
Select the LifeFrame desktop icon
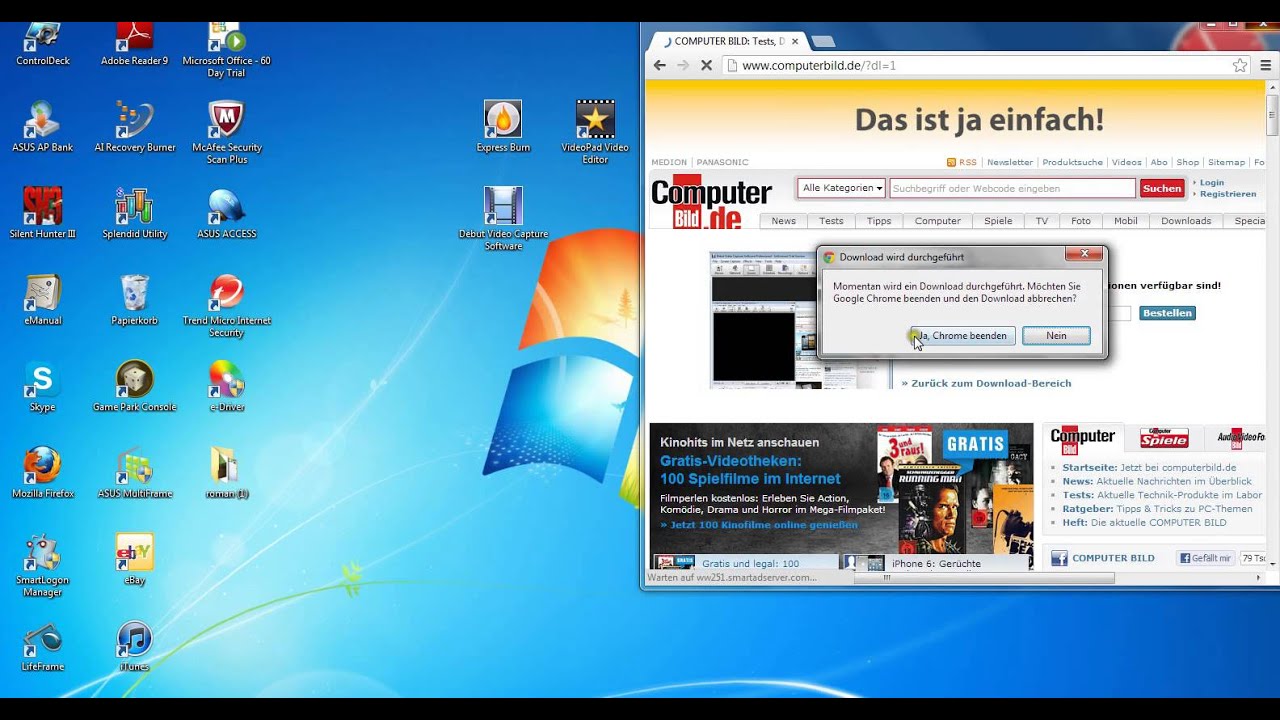43,646
